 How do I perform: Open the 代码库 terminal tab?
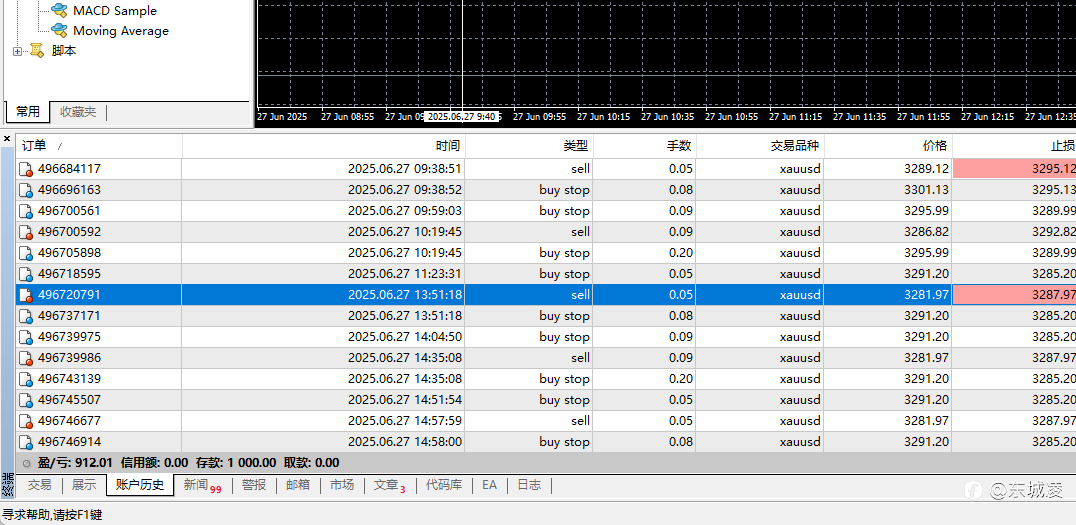click(443, 485)
